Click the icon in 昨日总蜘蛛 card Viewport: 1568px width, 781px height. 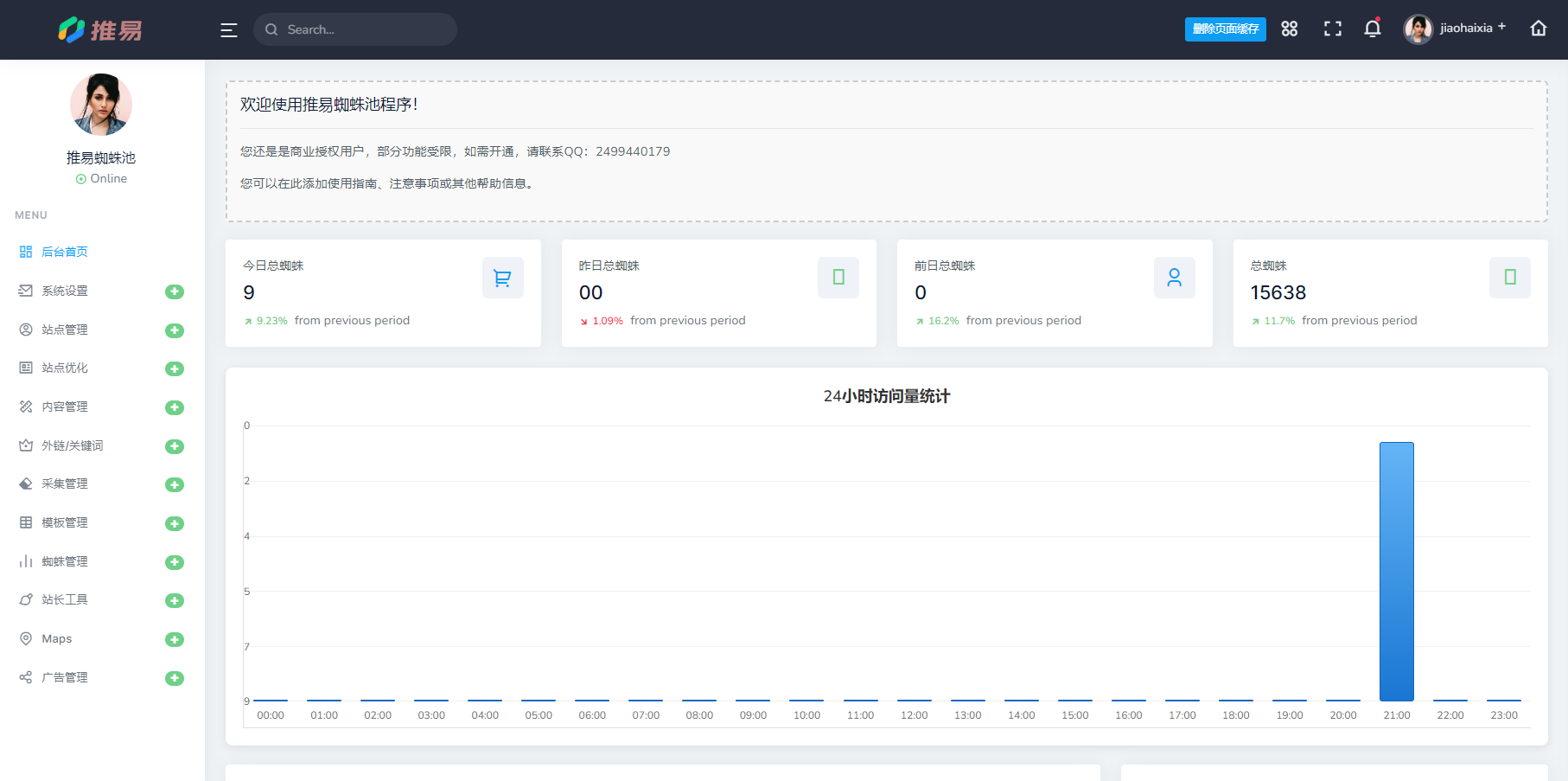838,278
